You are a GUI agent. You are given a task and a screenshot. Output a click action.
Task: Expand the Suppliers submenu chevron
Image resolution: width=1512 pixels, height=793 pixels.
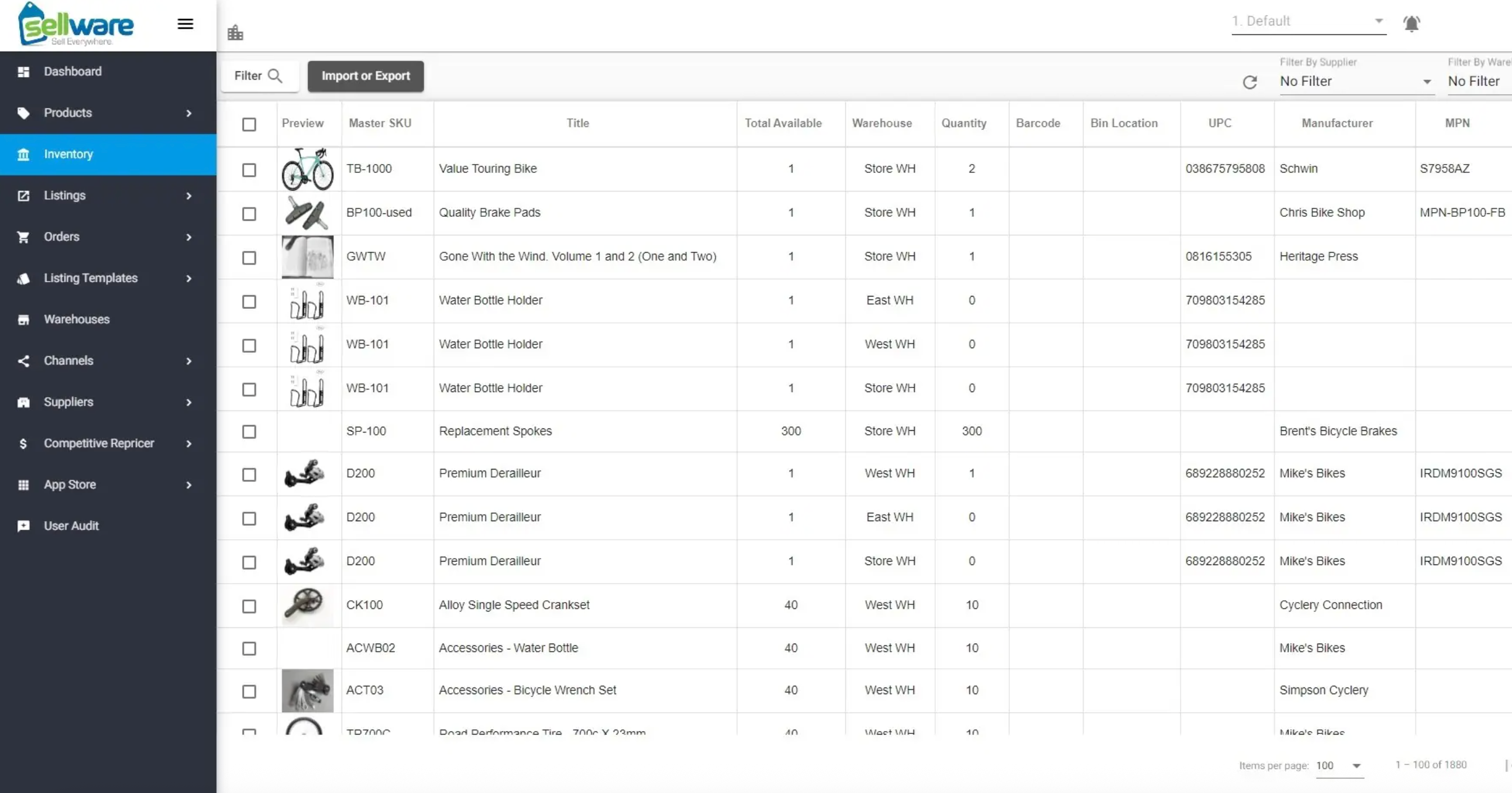(x=189, y=402)
